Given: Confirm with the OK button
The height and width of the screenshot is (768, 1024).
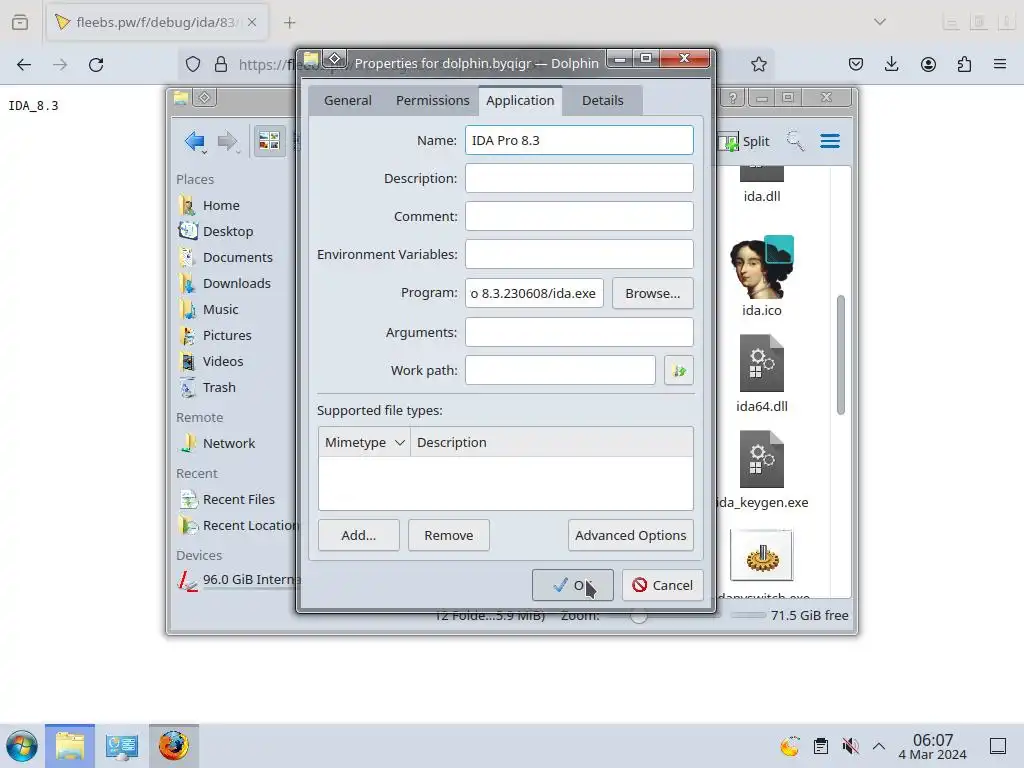Looking at the screenshot, I should (x=572, y=585).
